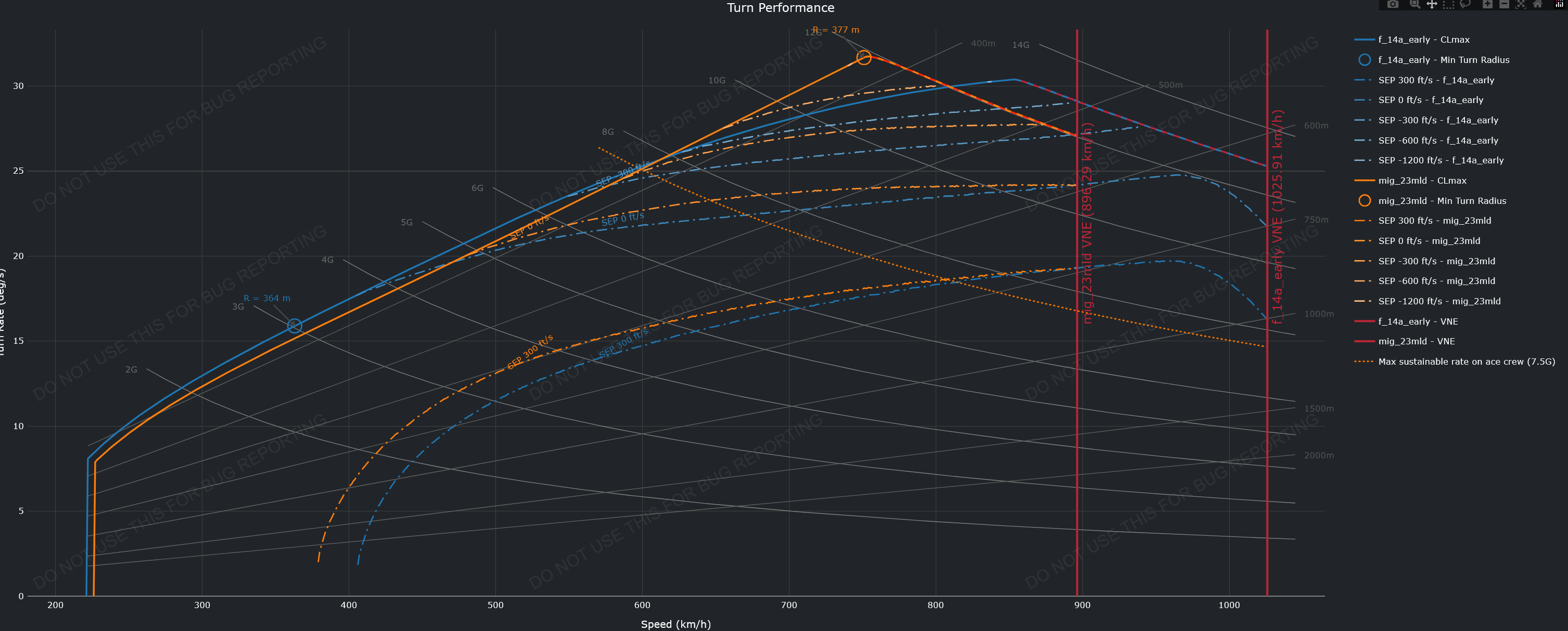
Task: Select the Pan tool in modebar
Action: pos(1432,4)
